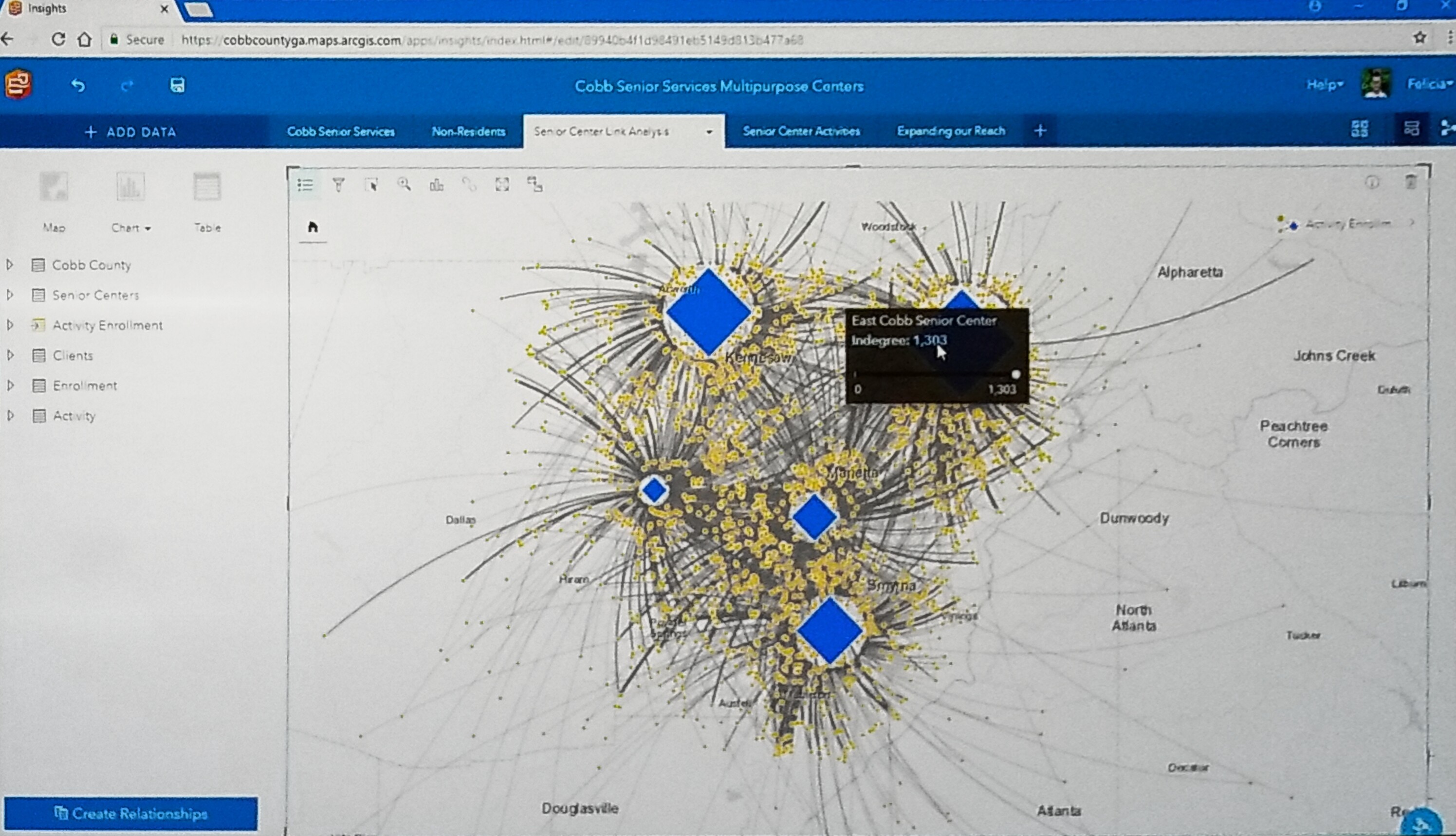Select the Clients dataset name

[73, 355]
